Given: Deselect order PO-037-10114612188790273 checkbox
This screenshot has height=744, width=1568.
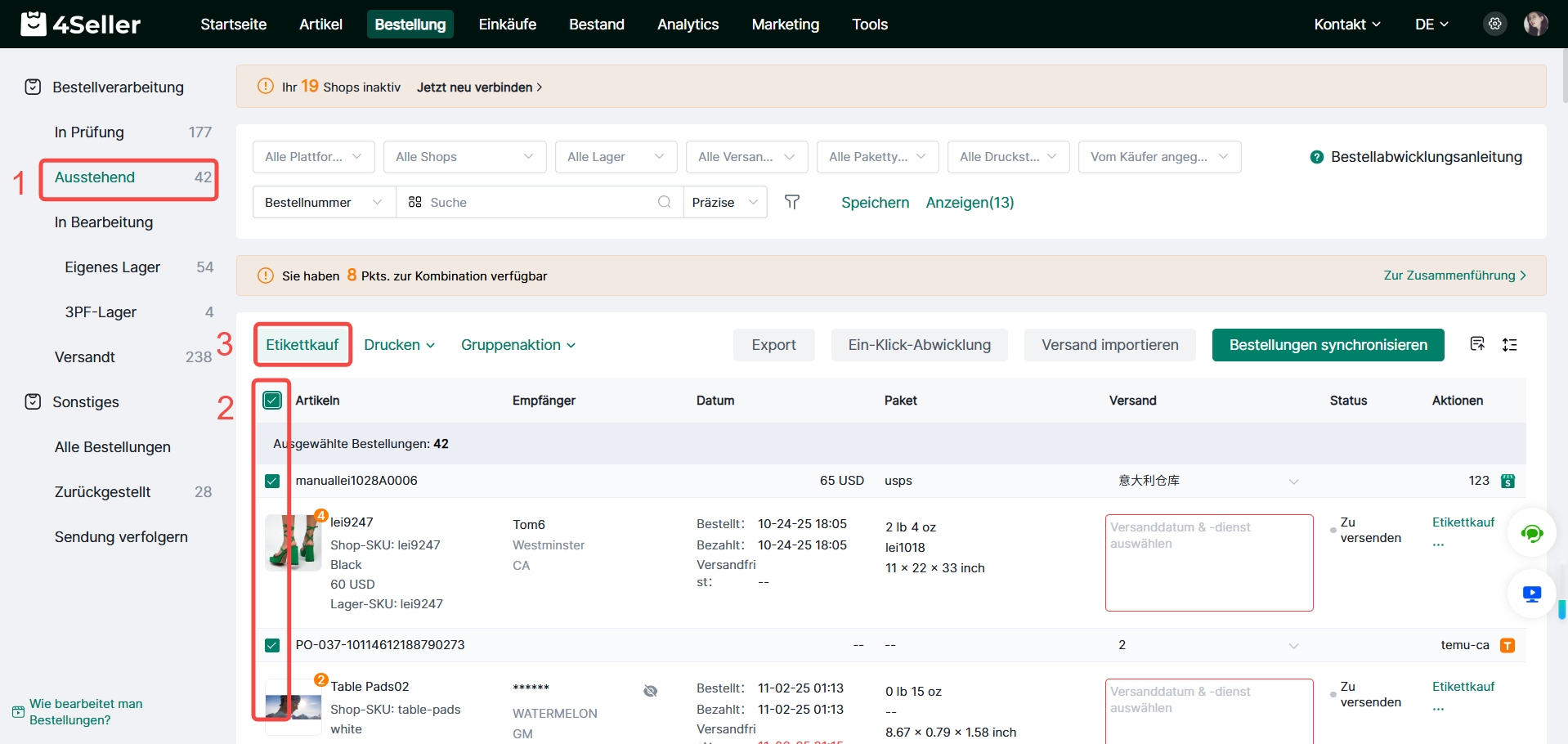Looking at the screenshot, I should (x=272, y=645).
